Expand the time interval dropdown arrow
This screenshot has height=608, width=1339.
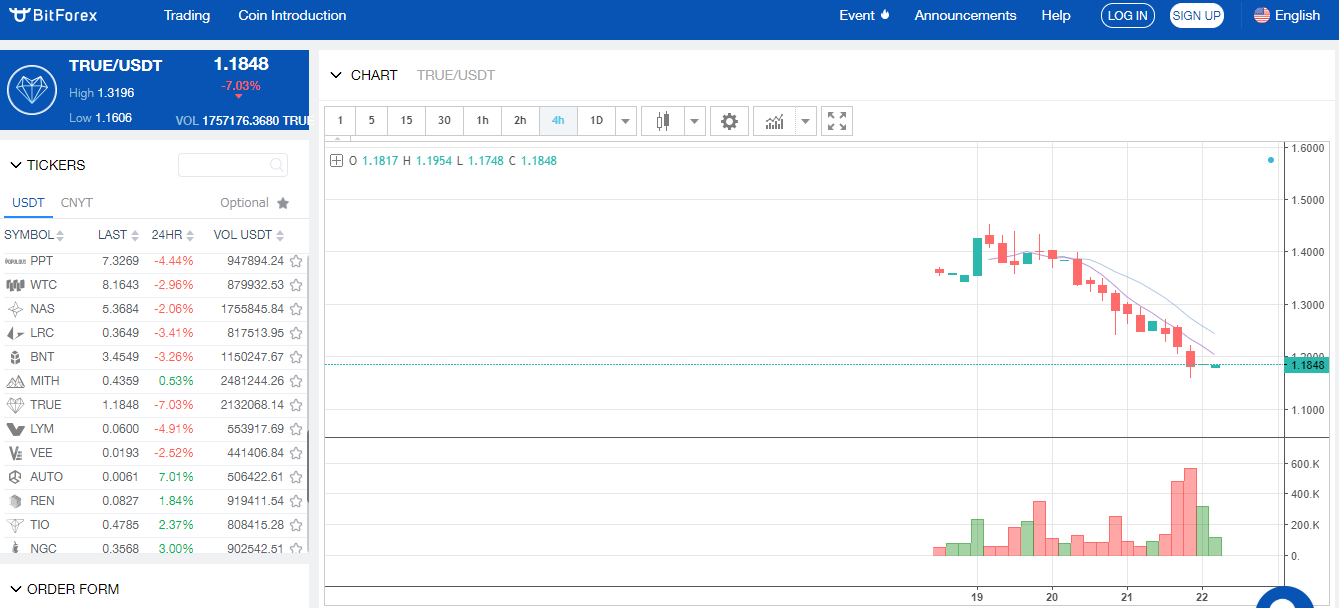tap(626, 121)
